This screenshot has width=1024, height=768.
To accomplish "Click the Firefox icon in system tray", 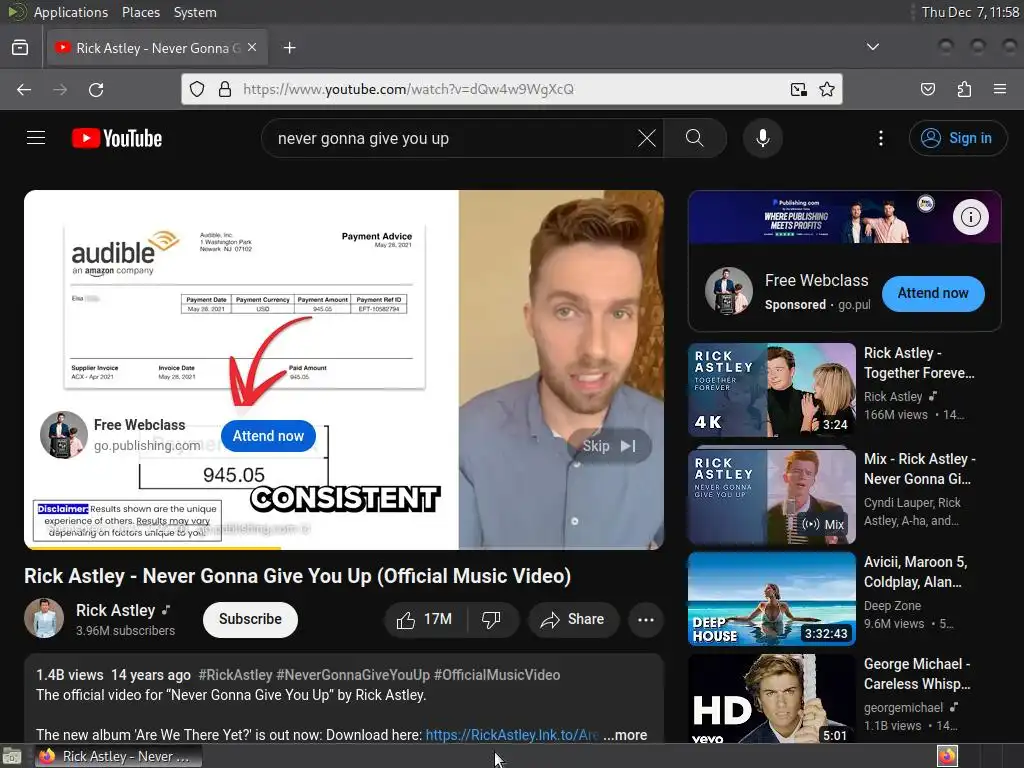I will [947, 756].
